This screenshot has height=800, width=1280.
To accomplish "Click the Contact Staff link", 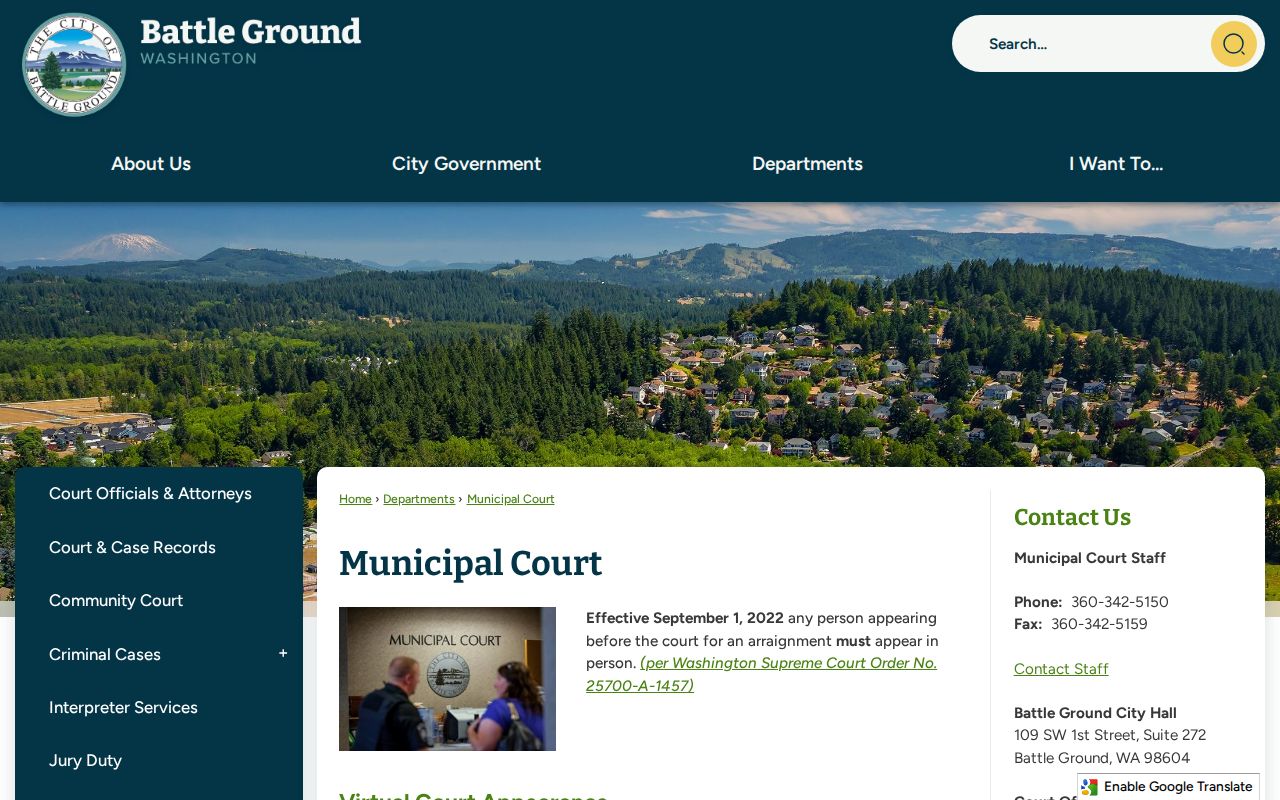I will pyautogui.click(x=1061, y=669).
